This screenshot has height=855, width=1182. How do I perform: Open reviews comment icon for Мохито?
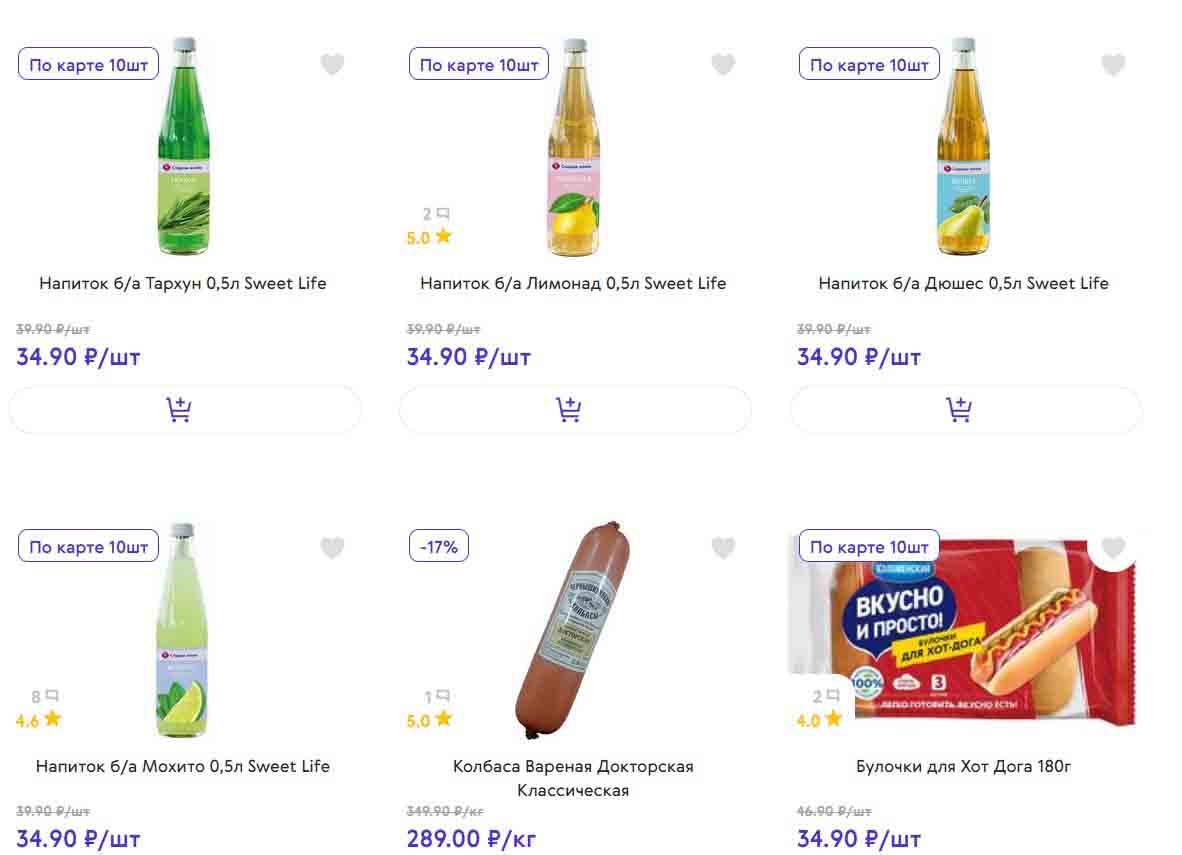point(52,696)
